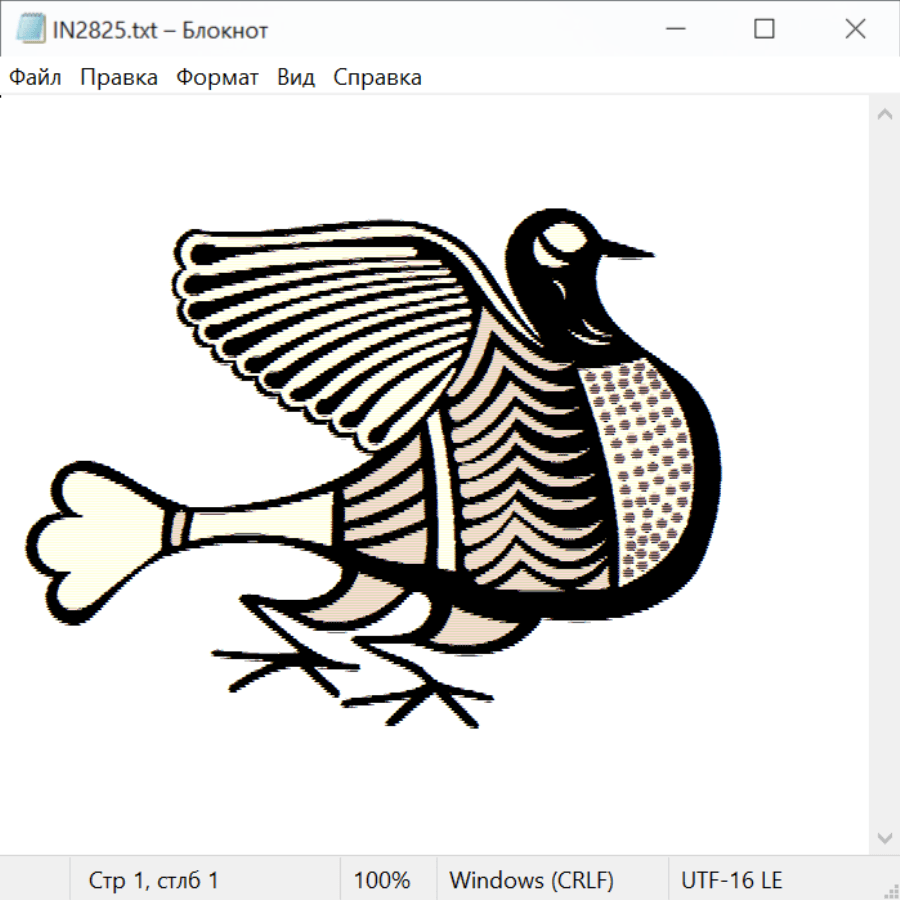Click the resize grip in the window corner
The image size is (900, 900).
click(x=890, y=890)
